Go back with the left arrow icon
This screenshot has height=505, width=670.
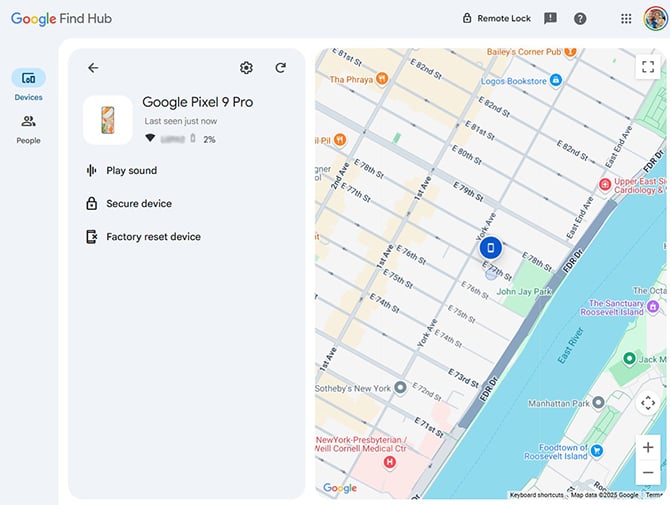click(x=93, y=68)
